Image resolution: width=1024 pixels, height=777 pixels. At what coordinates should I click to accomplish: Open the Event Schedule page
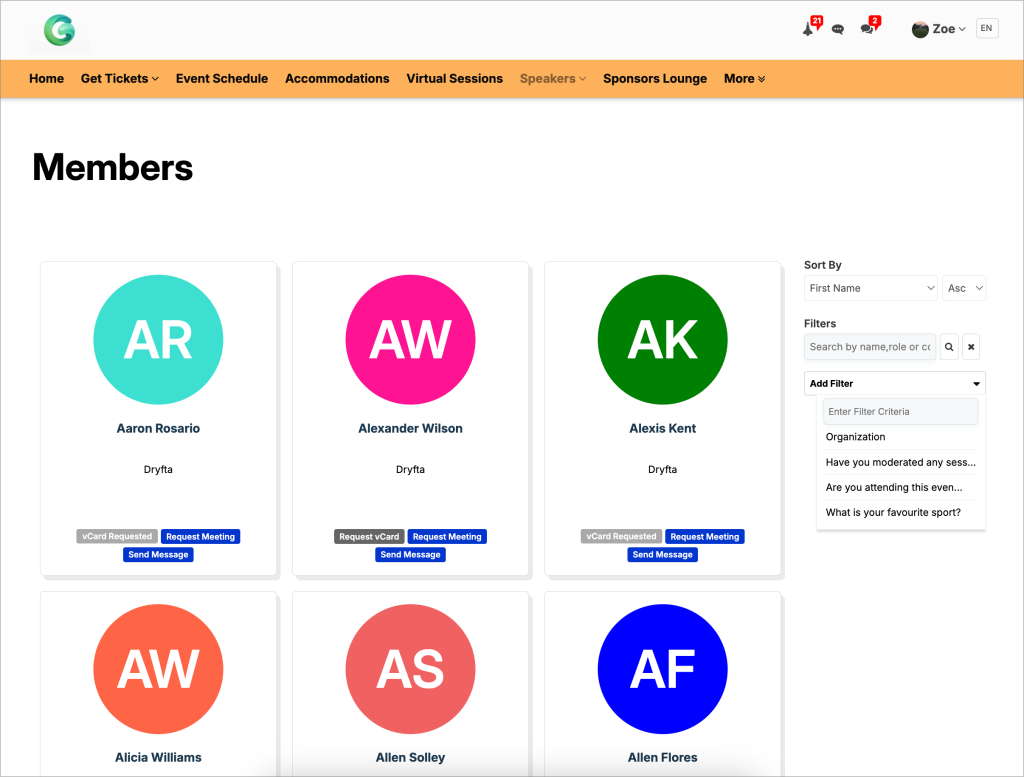point(221,78)
